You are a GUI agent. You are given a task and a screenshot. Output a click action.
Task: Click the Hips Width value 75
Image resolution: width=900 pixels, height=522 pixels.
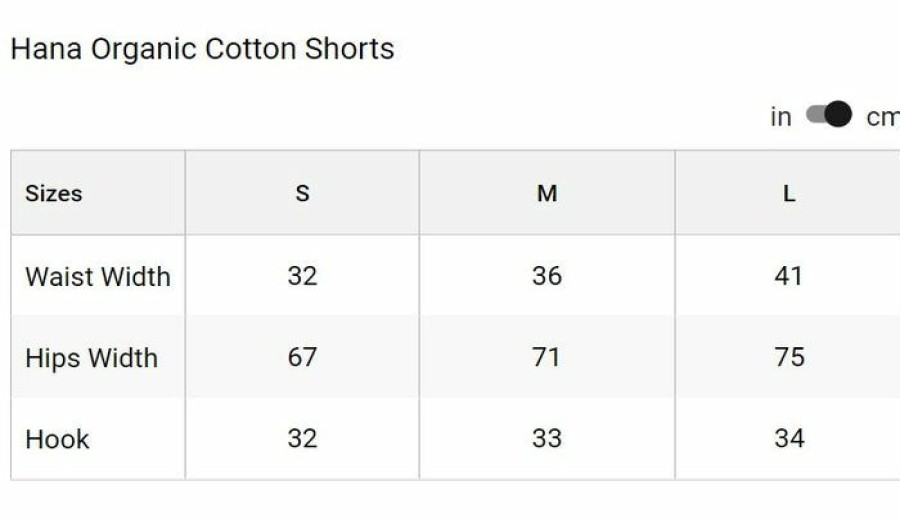pyautogui.click(x=790, y=357)
